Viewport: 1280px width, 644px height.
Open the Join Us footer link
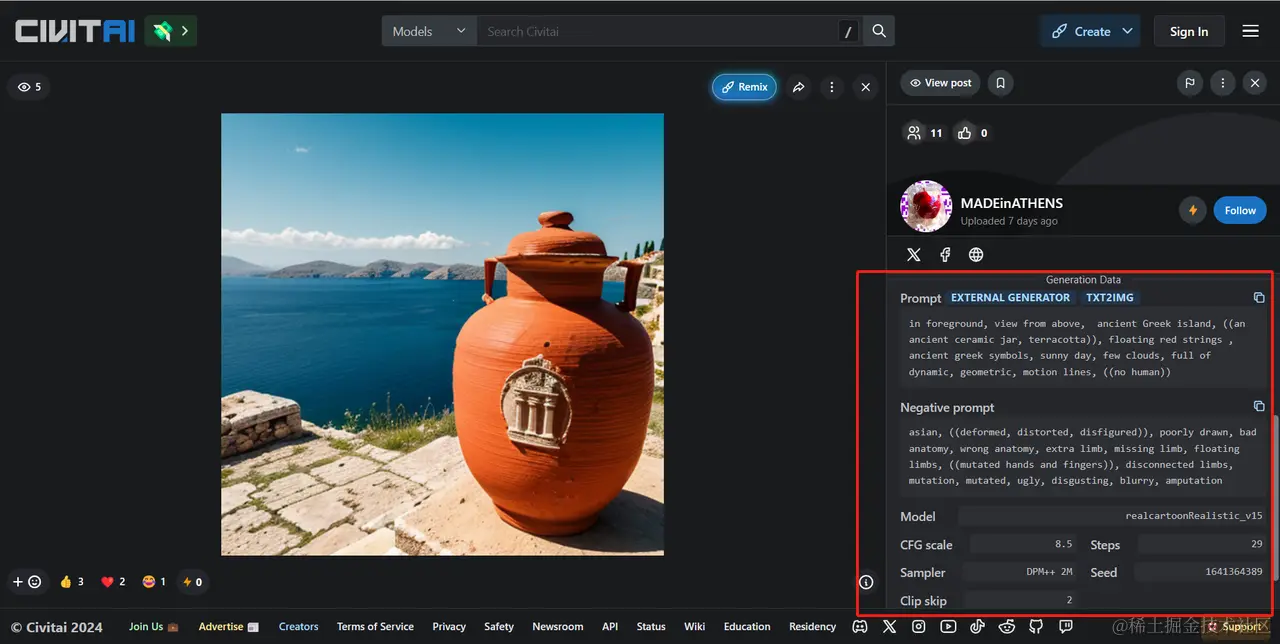153,627
